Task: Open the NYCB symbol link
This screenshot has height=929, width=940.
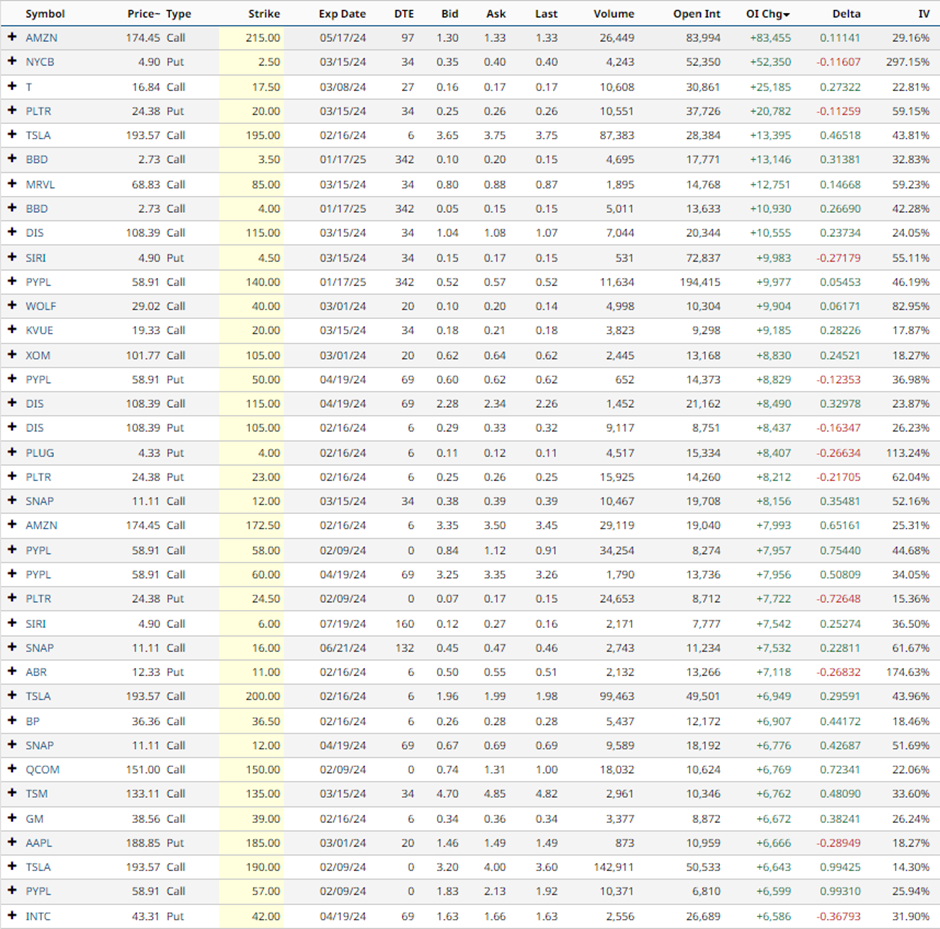Action: point(40,62)
